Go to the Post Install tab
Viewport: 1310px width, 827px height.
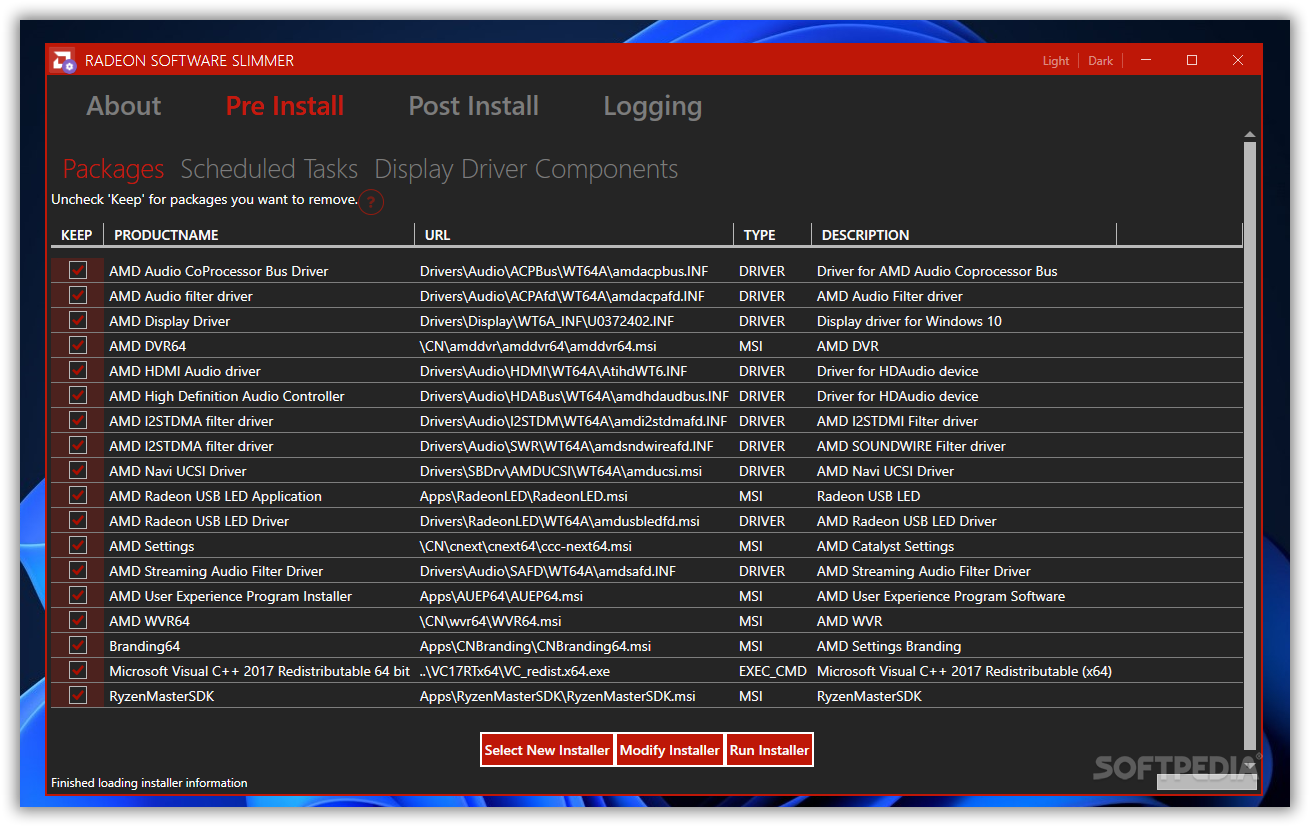[x=474, y=106]
